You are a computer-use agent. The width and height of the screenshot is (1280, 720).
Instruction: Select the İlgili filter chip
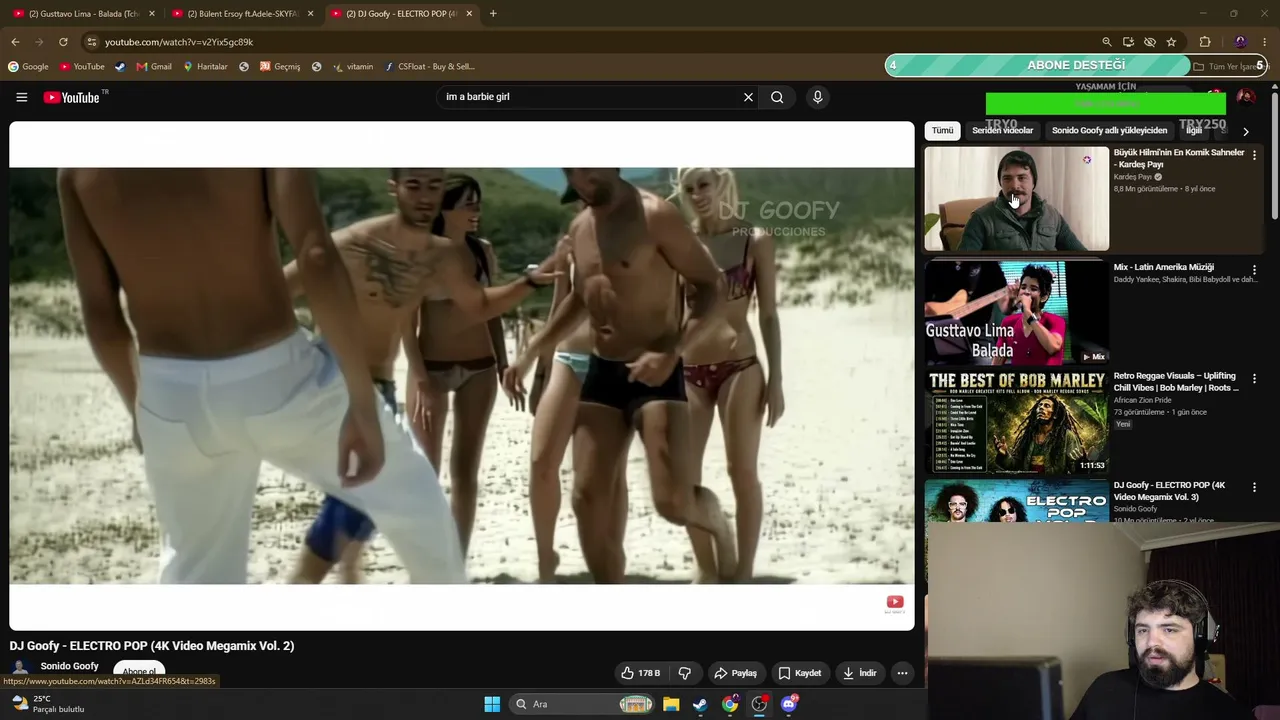click(1194, 130)
